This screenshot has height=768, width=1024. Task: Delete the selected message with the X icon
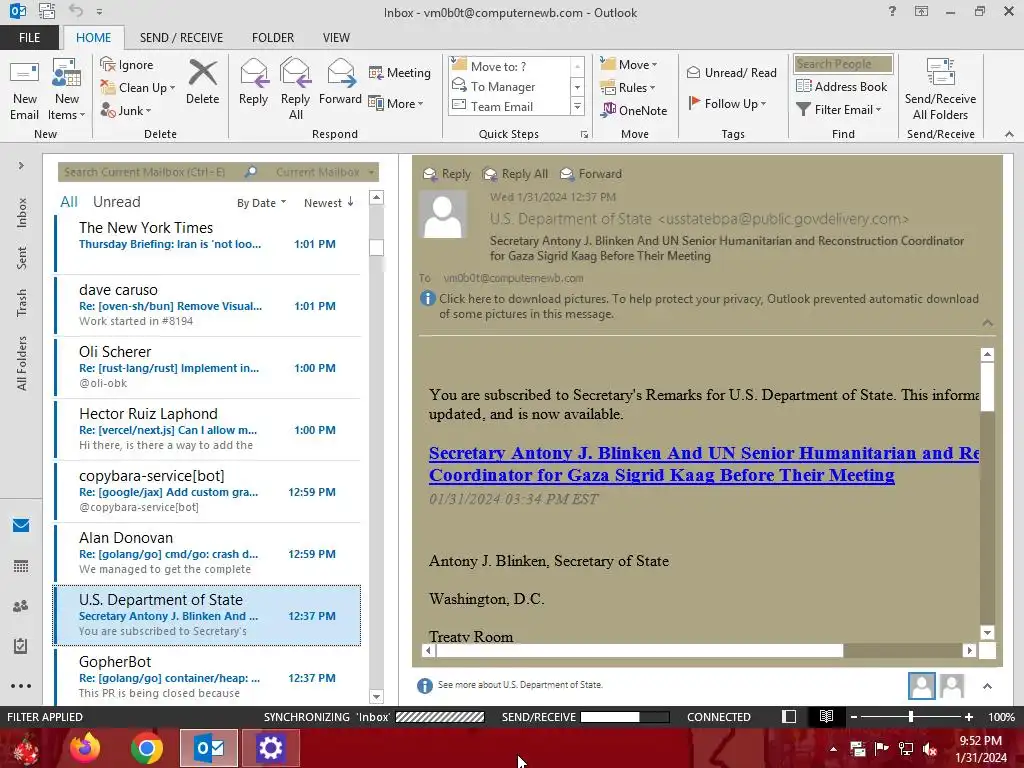coord(202,82)
